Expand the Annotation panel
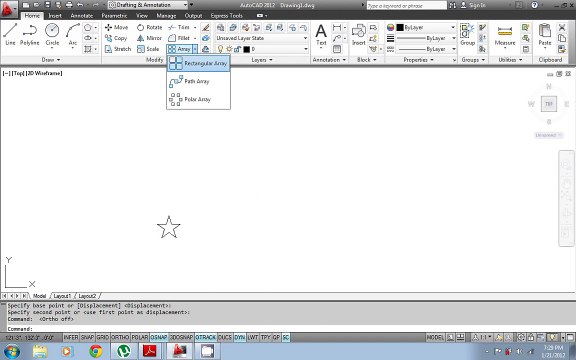 point(329,60)
